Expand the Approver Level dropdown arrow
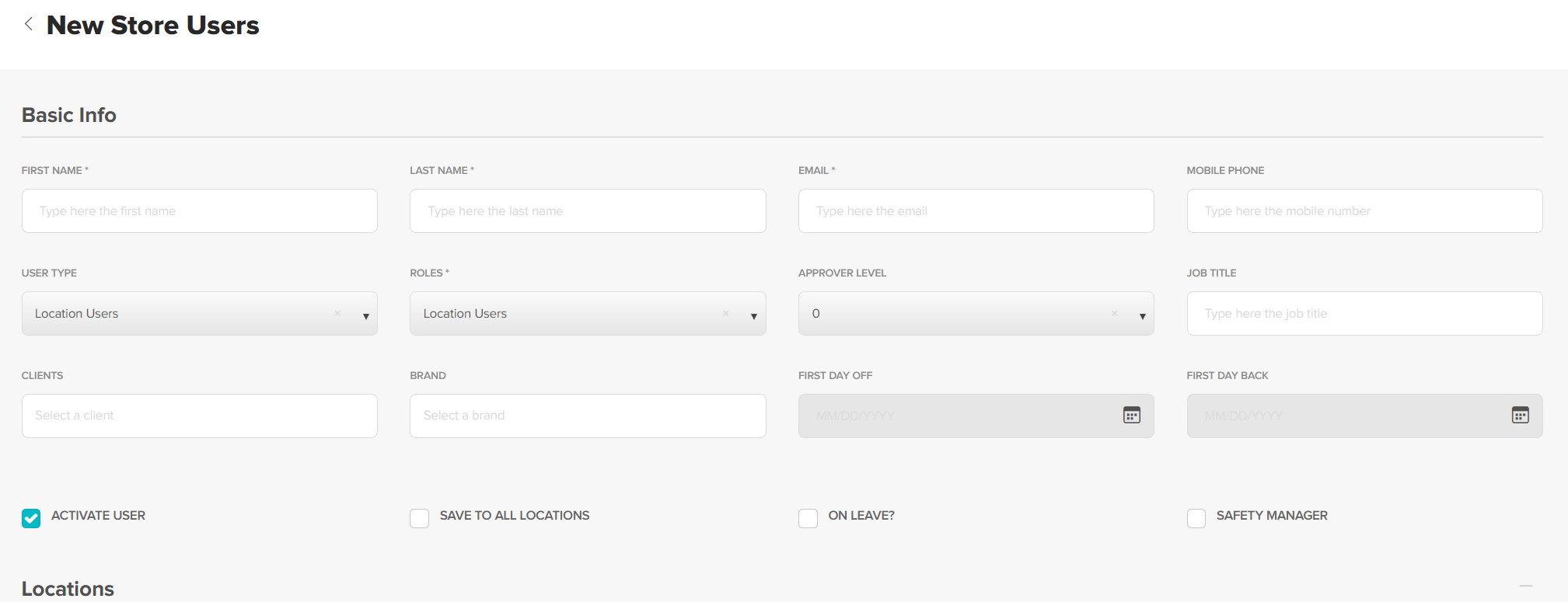Screen dimensions: 1568x602 click(1142, 316)
